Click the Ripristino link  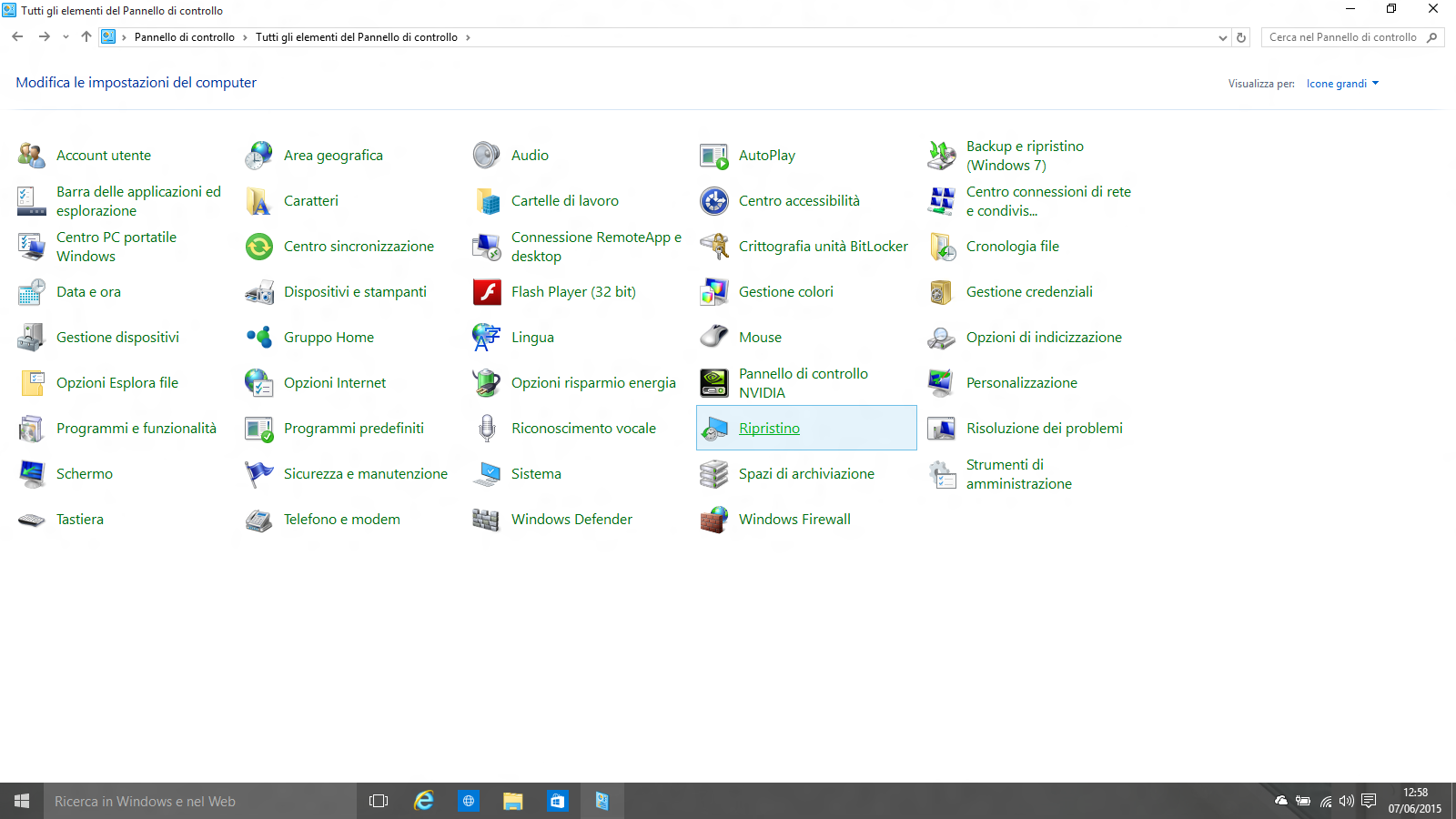(x=769, y=429)
